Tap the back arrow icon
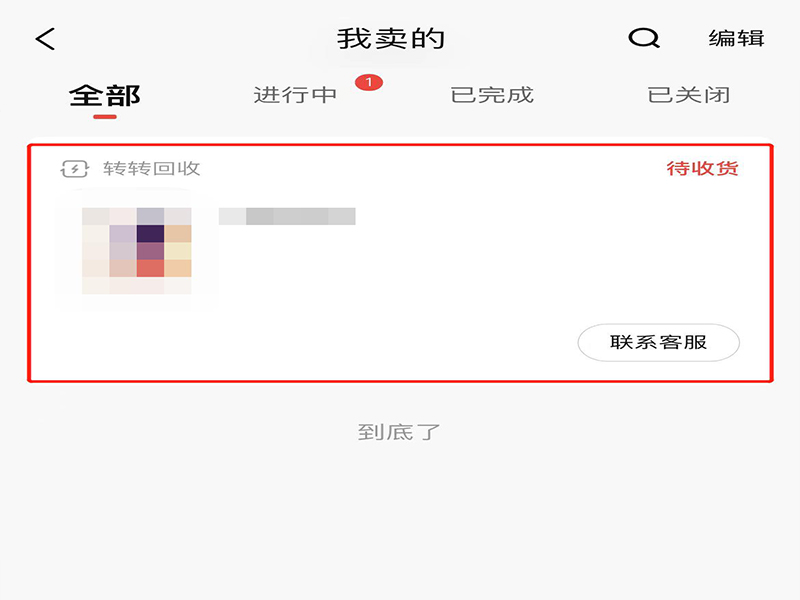This screenshot has height=600, width=800. [x=45, y=39]
